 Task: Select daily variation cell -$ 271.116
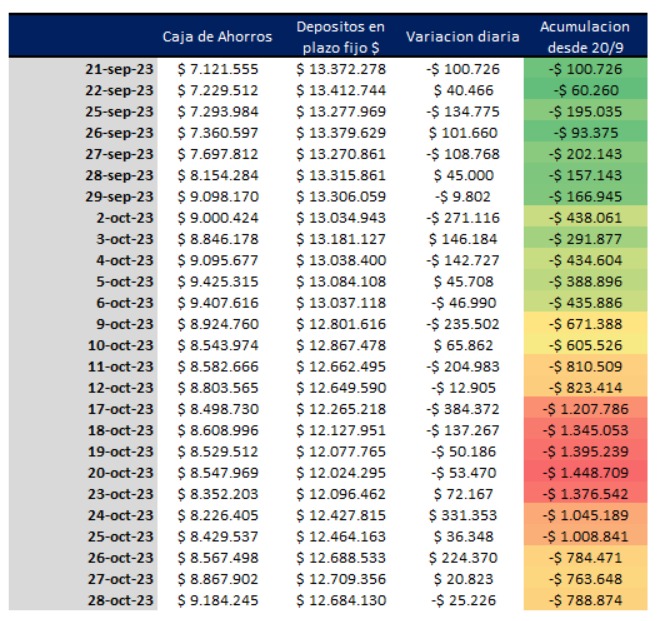point(462,218)
